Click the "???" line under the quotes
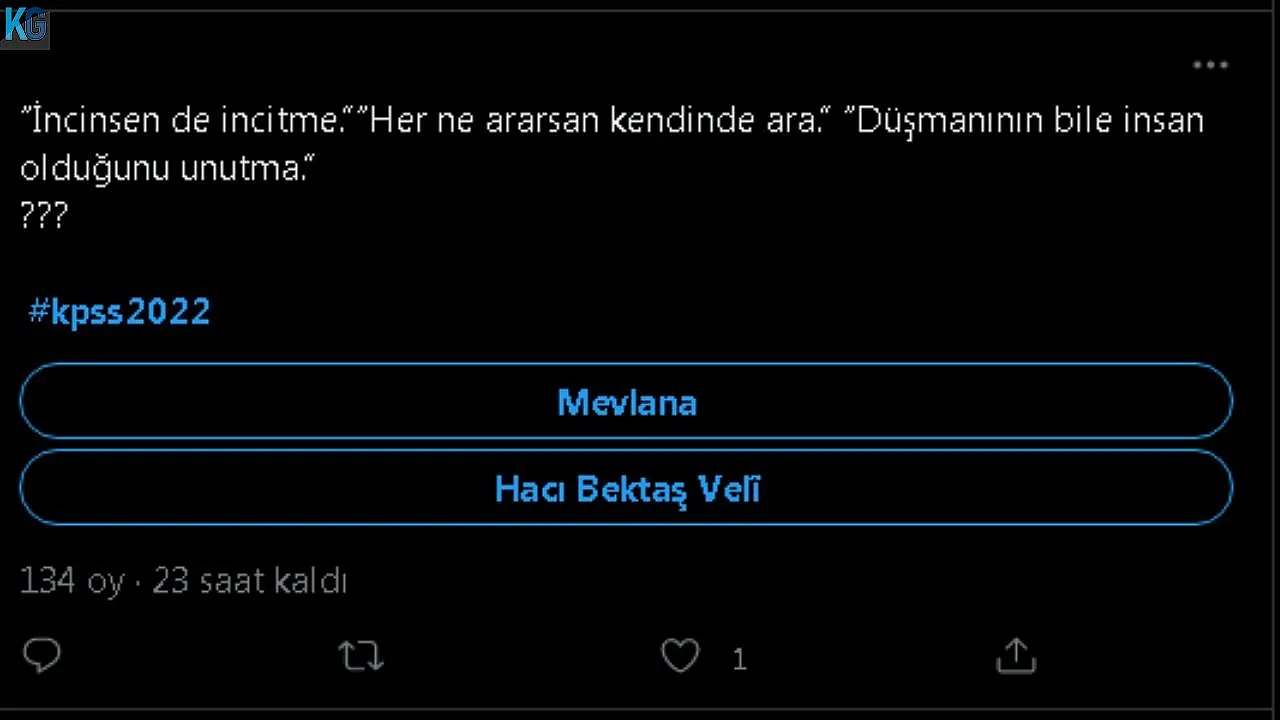1280x720 pixels. [x=43, y=216]
